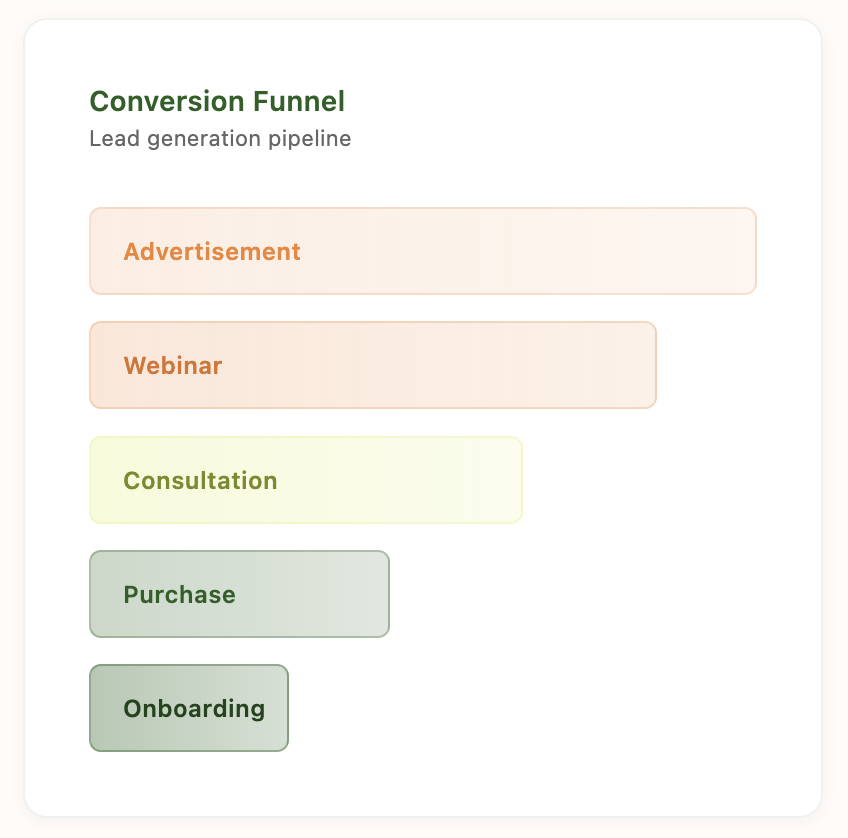Click the Advertisement funnel stage bar
Viewport: 848px width, 838px height.
click(x=422, y=251)
